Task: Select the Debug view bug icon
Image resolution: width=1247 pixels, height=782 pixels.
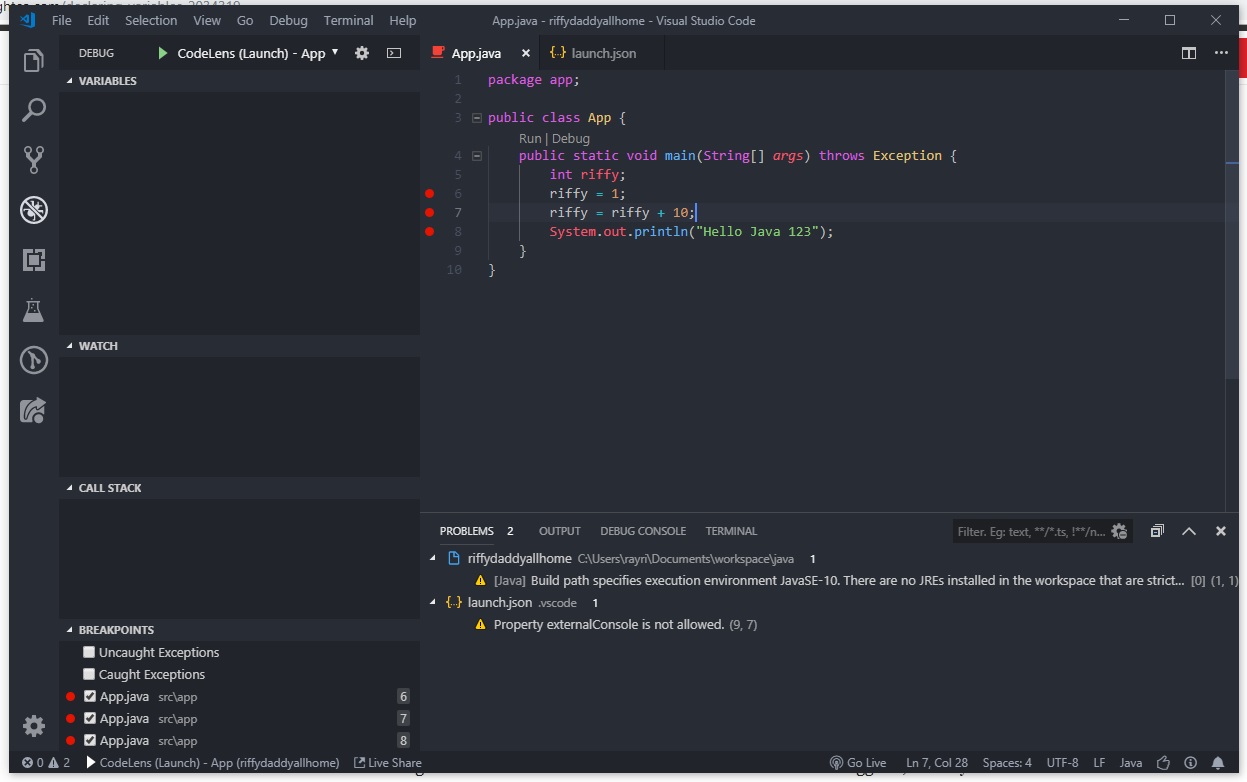Action: (34, 210)
